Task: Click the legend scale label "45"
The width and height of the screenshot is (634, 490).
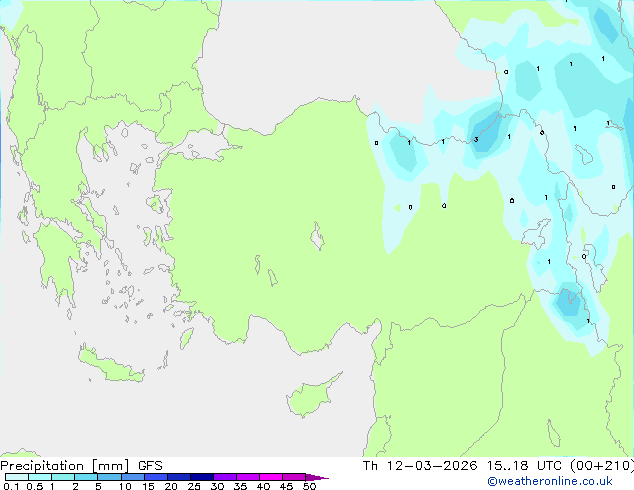Action: coord(286,486)
